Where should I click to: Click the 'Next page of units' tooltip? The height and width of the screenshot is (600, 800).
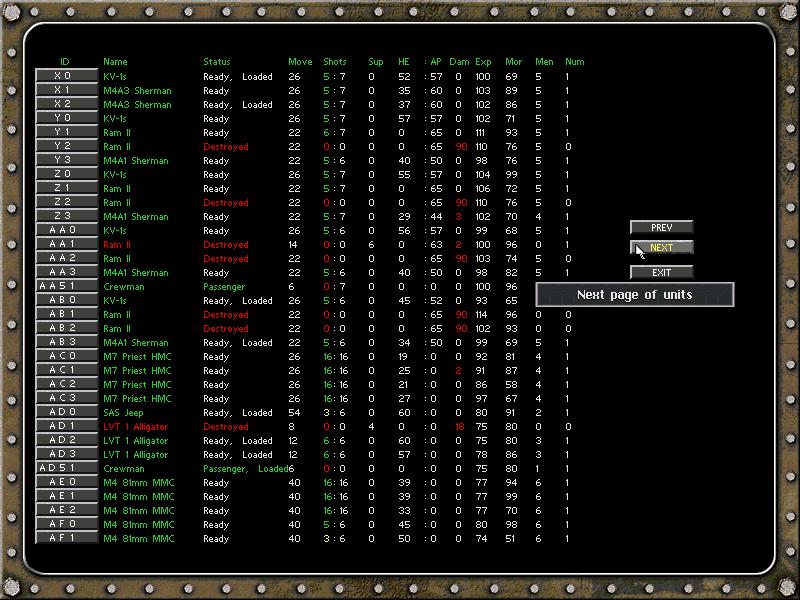(x=635, y=294)
